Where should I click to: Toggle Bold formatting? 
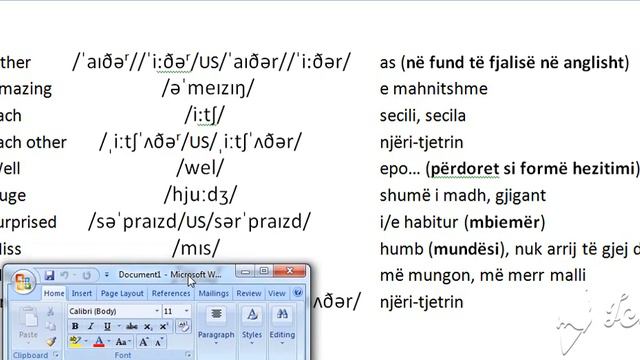tap(75, 326)
